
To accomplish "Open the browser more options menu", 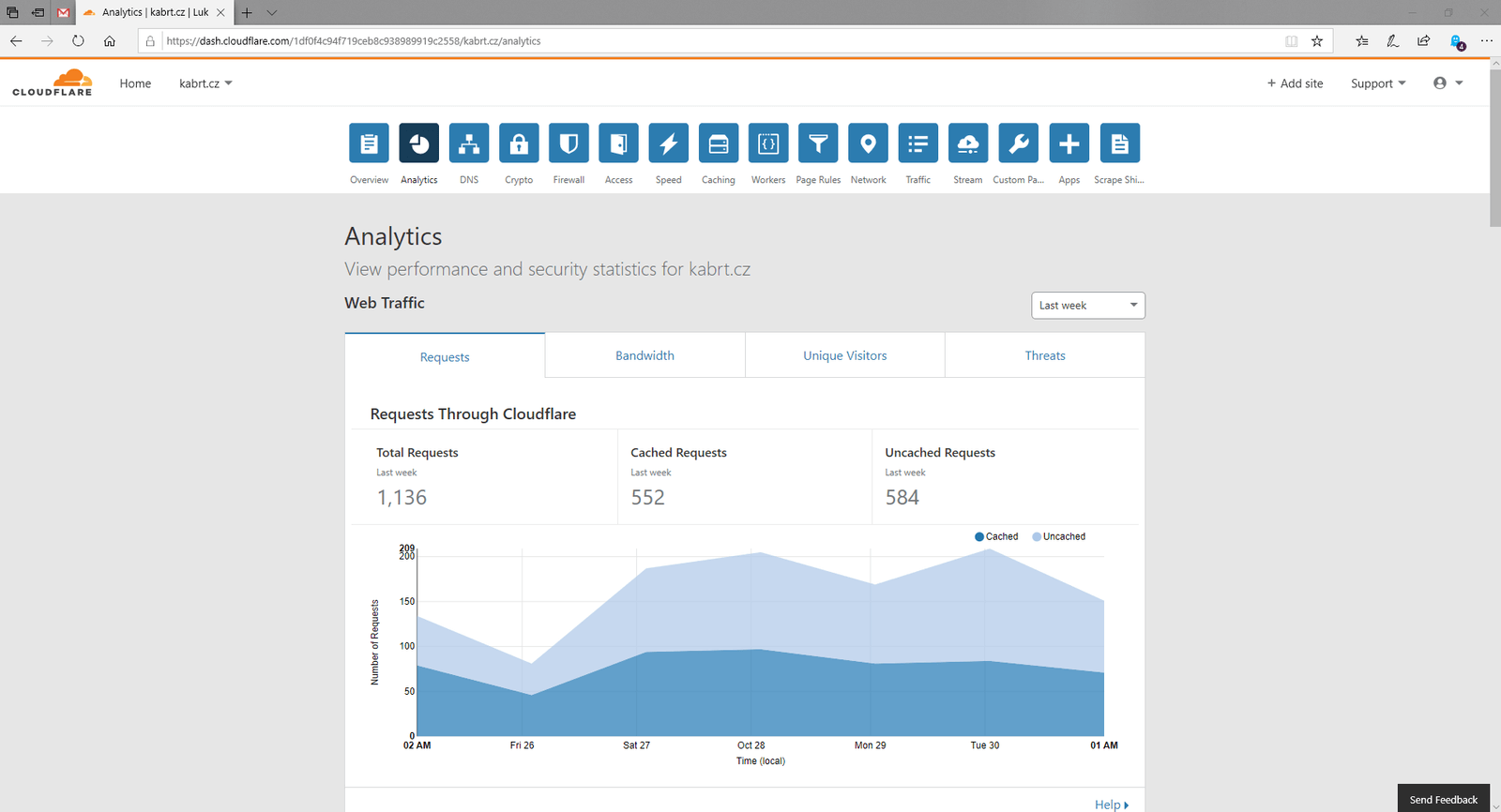I will point(1487,41).
